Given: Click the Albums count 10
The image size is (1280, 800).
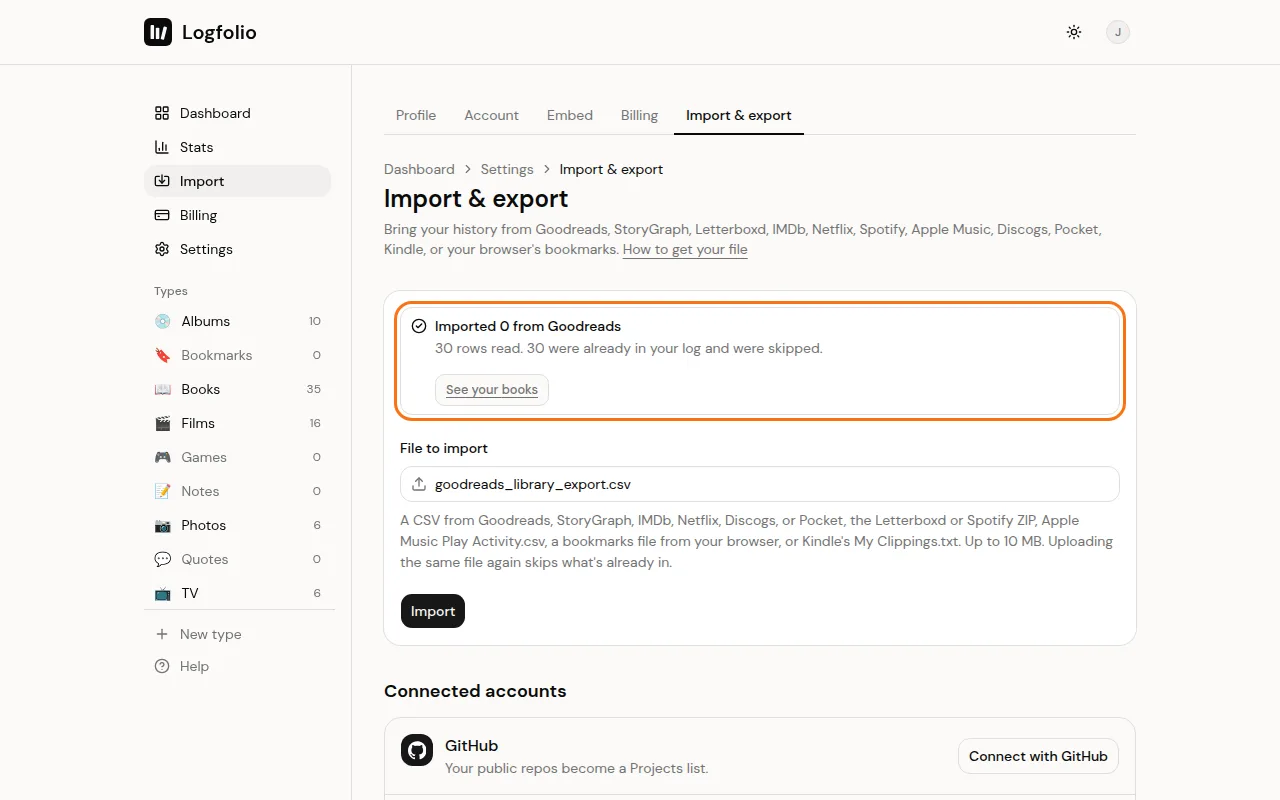Looking at the screenshot, I should (315, 321).
